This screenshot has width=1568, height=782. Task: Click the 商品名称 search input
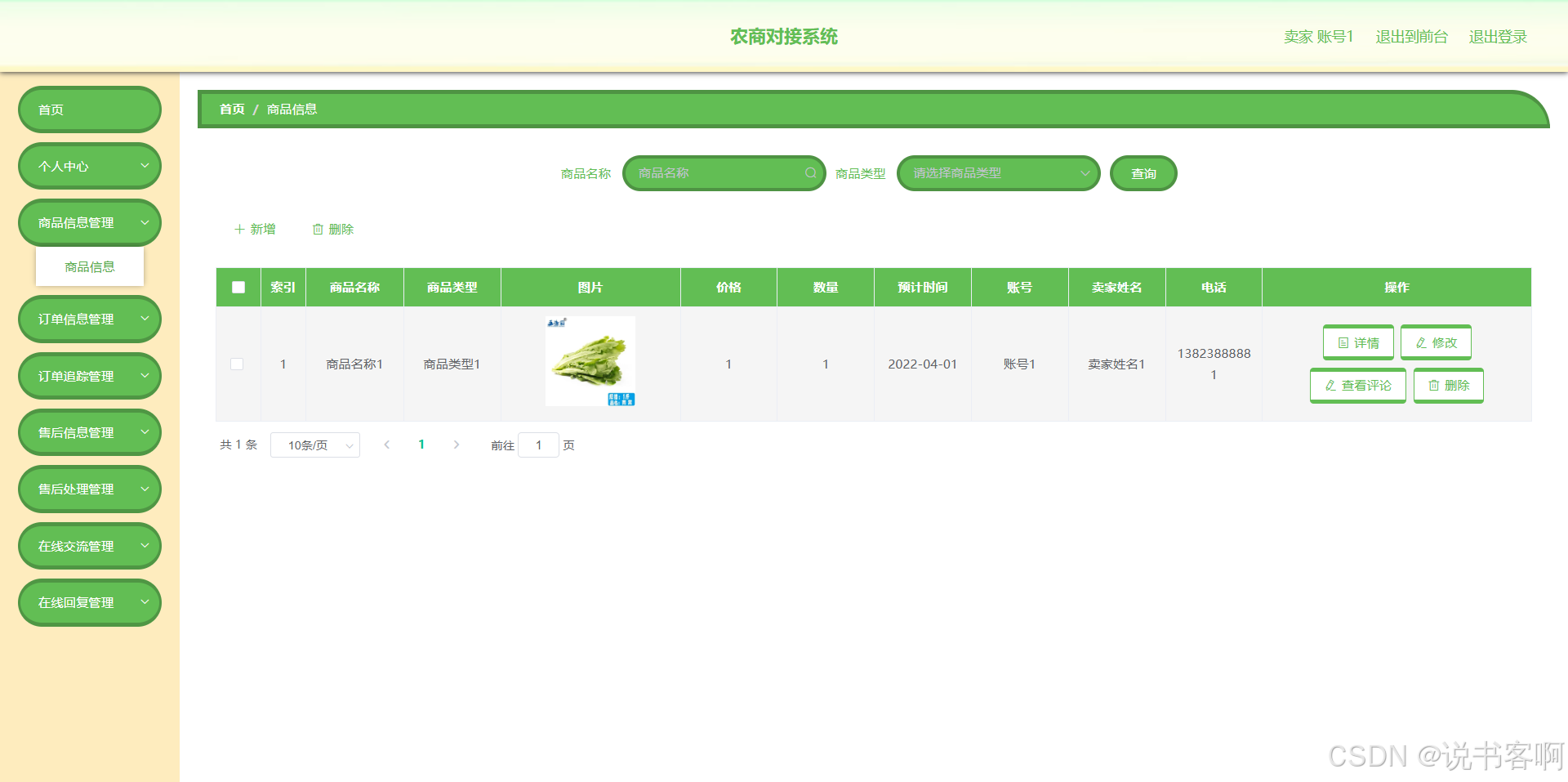(724, 173)
